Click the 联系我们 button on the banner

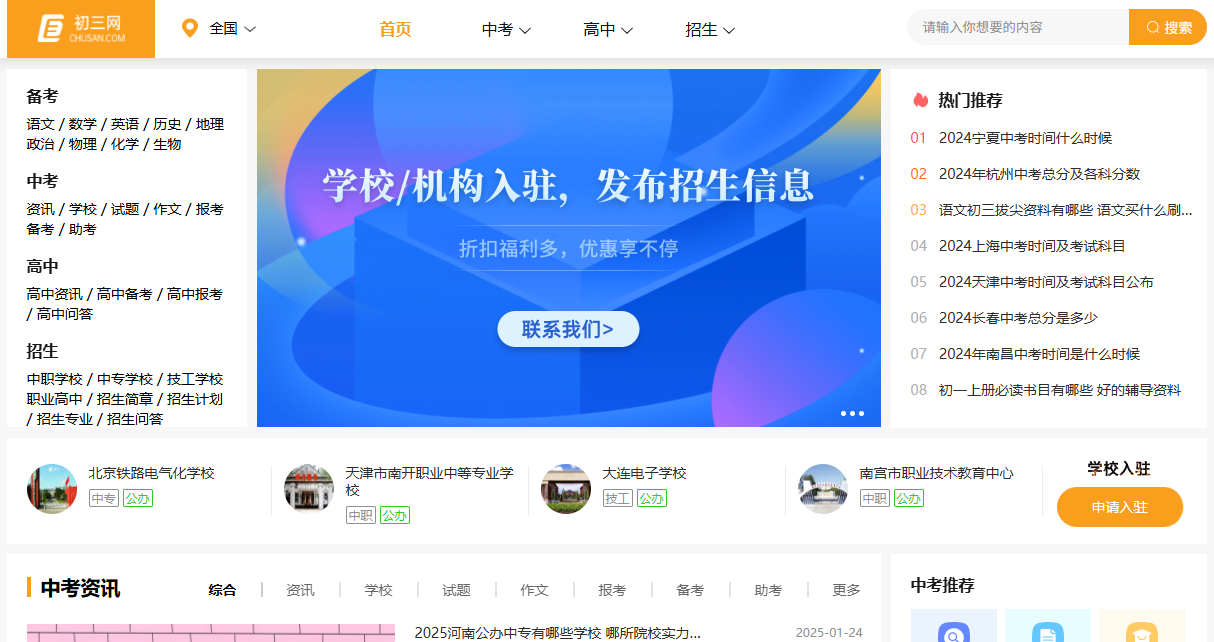click(x=568, y=329)
